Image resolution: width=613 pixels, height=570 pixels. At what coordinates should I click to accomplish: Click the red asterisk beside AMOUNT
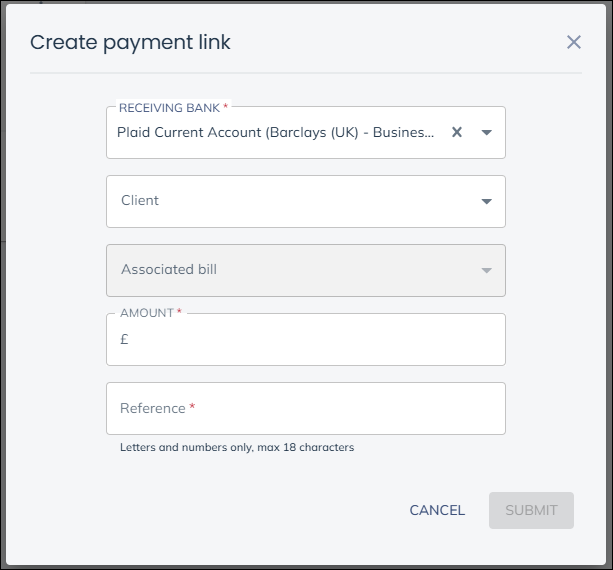(x=180, y=312)
